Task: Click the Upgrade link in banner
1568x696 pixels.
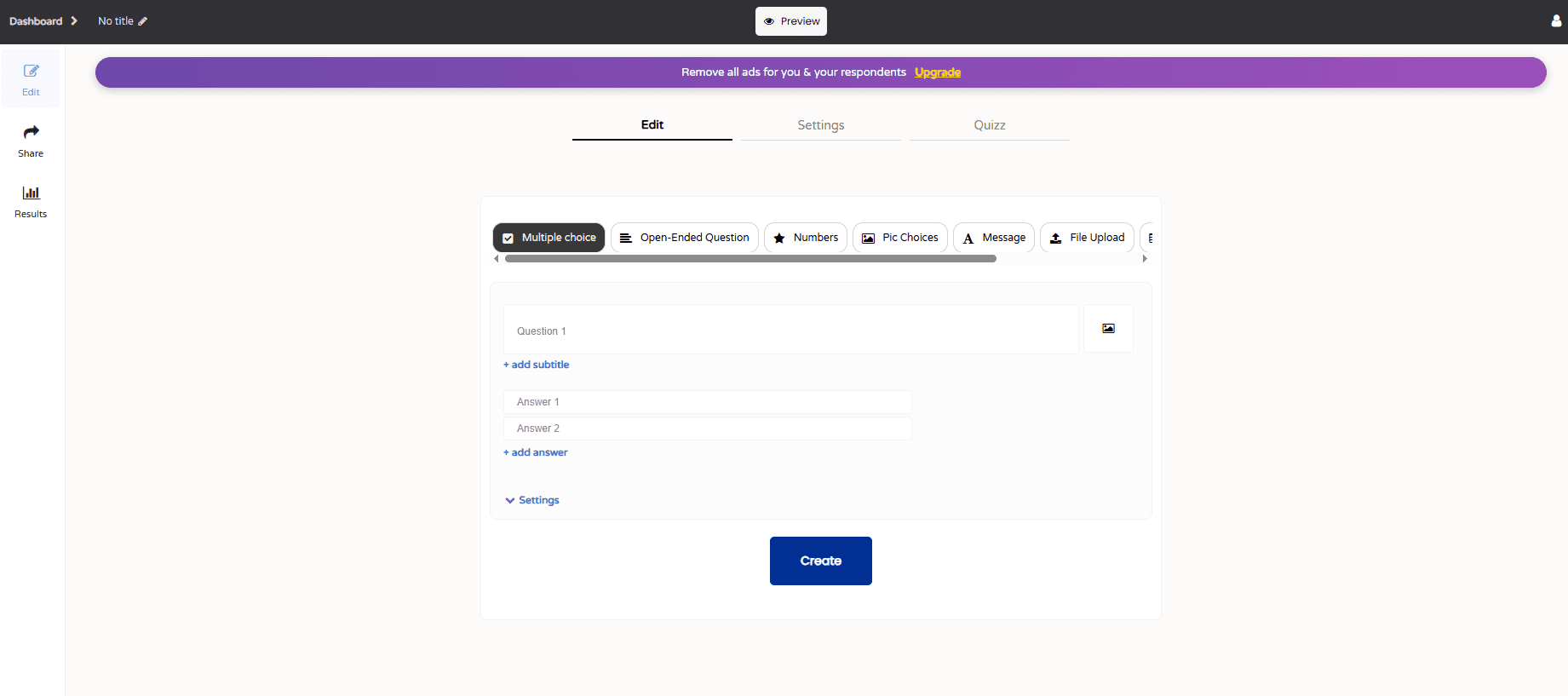Action: coord(937,72)
